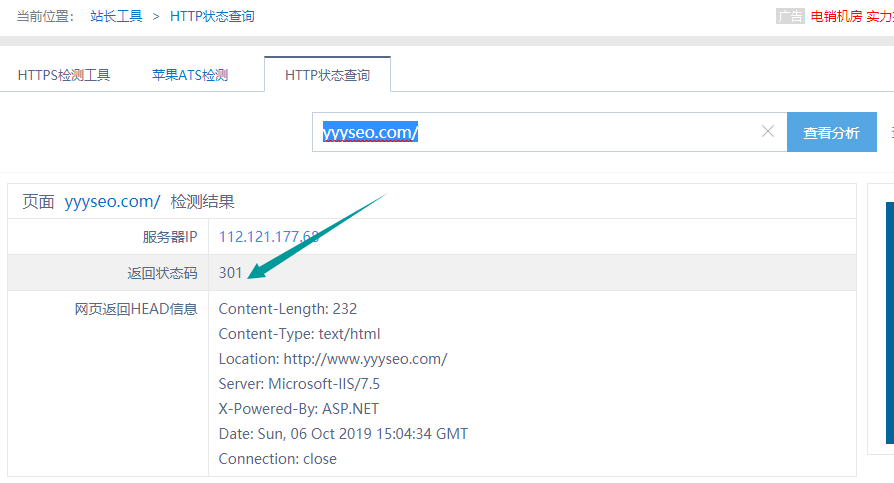The image size is (894, 483).
Task: Click the Server: Microsoft-IIS/7.5 line
Action: click(x=299, y=384)
